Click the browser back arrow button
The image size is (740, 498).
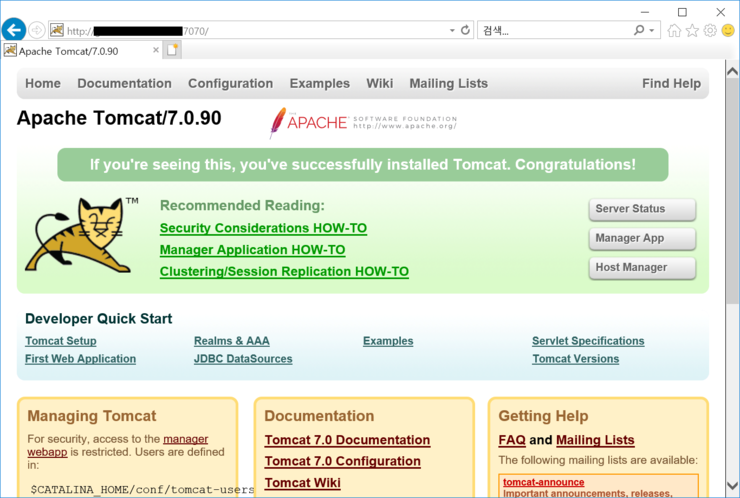14,30
